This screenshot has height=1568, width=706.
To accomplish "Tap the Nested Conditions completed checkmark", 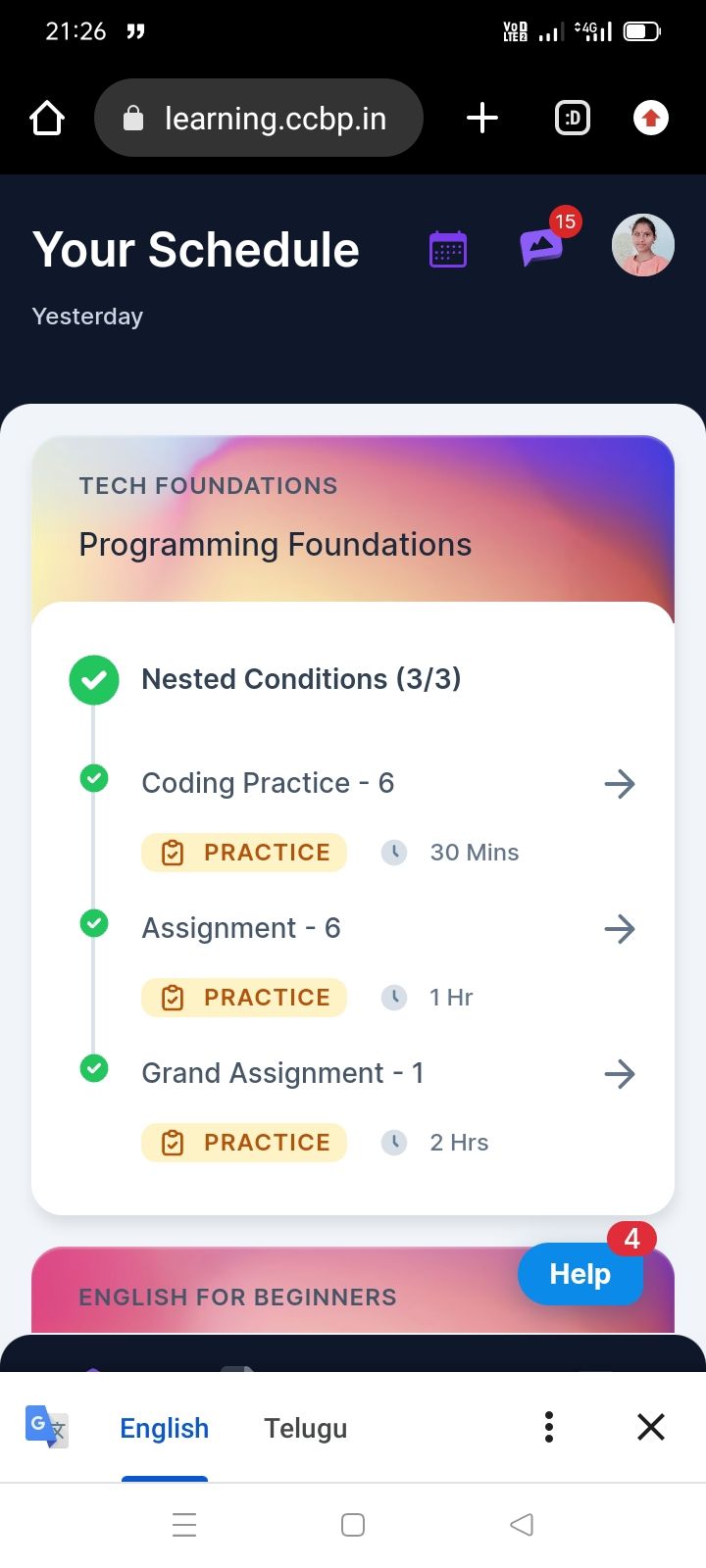I will [x=94, y=680].
